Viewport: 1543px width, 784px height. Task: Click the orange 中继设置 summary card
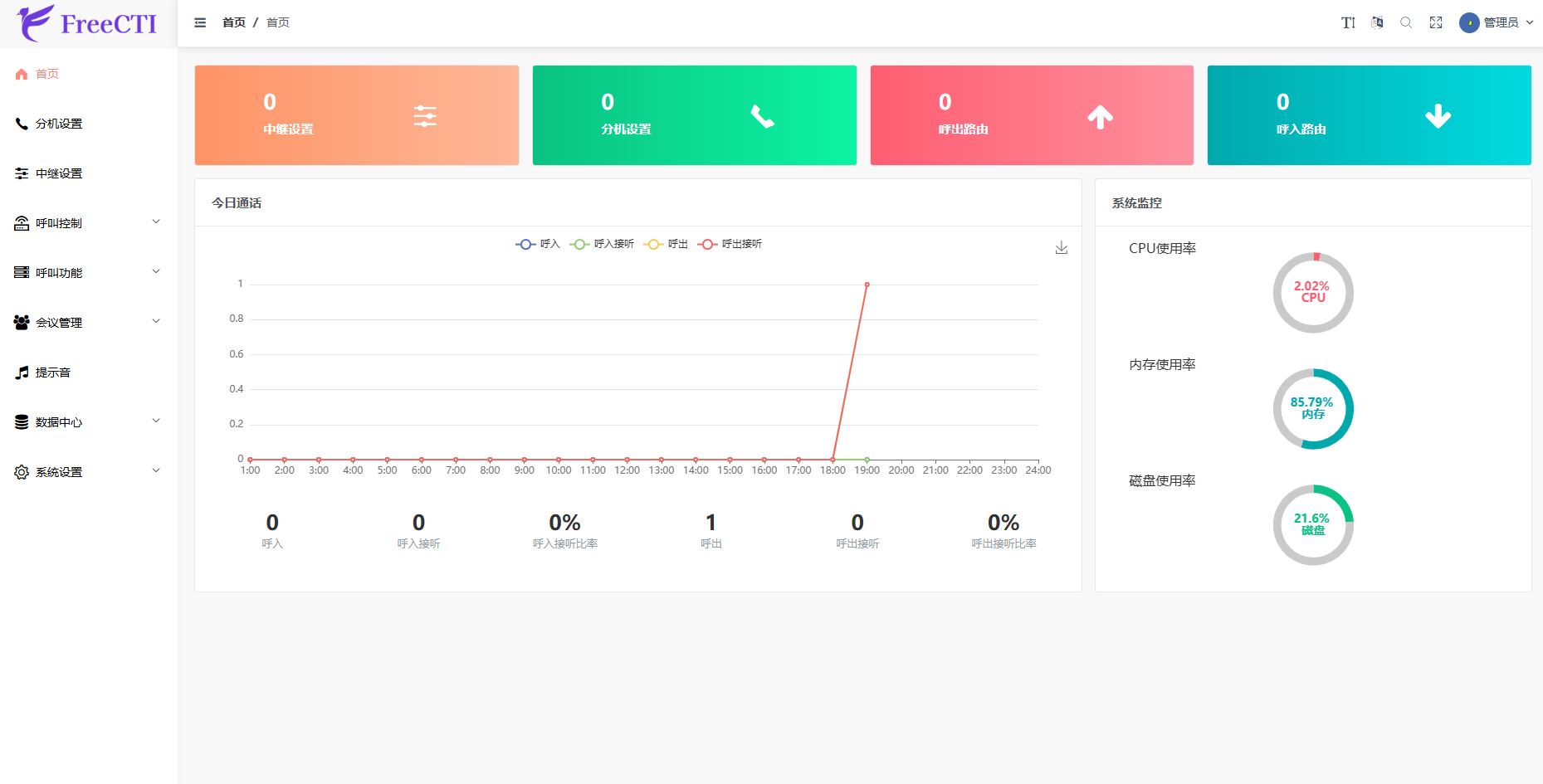click(x=356, y=115)
